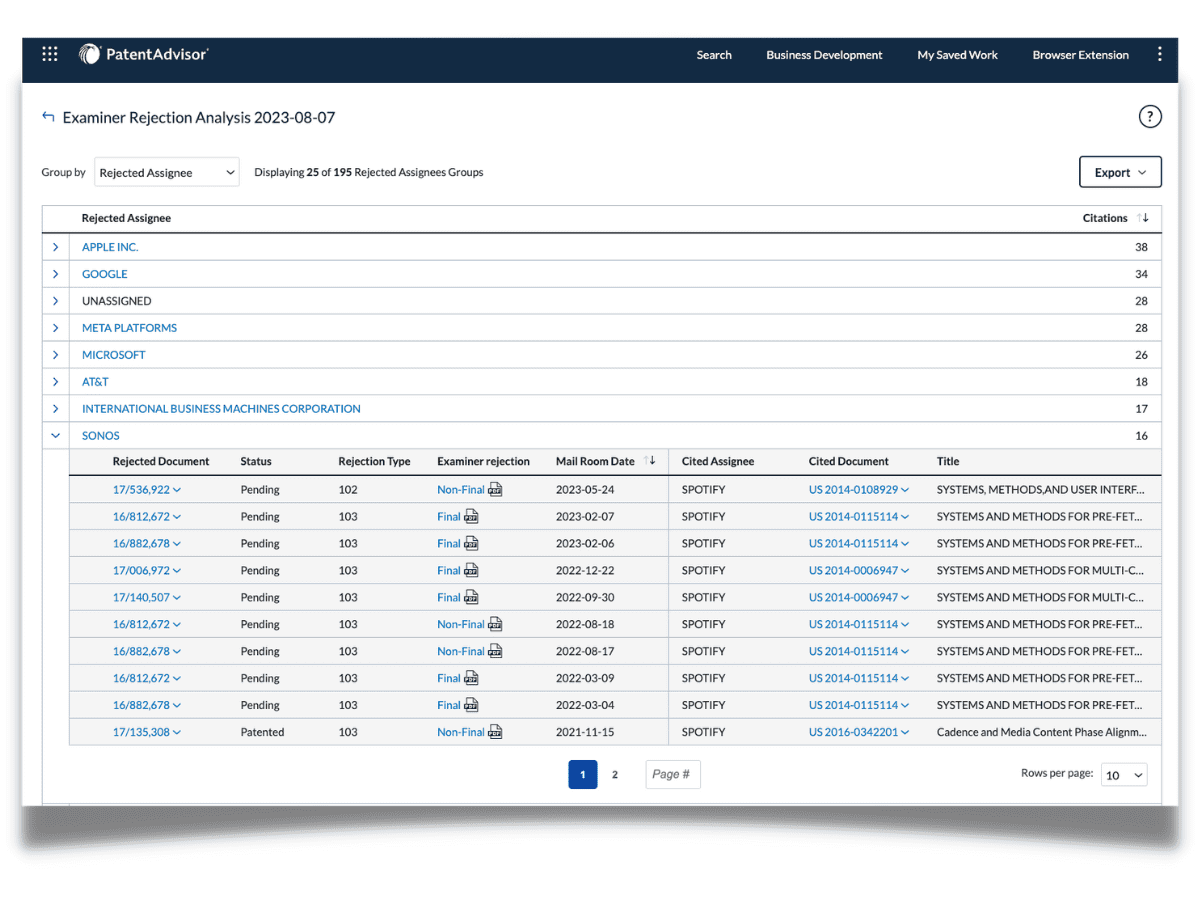Click the Page # input field
This screenshot has width=1200, height=900.
pos(672,774)
